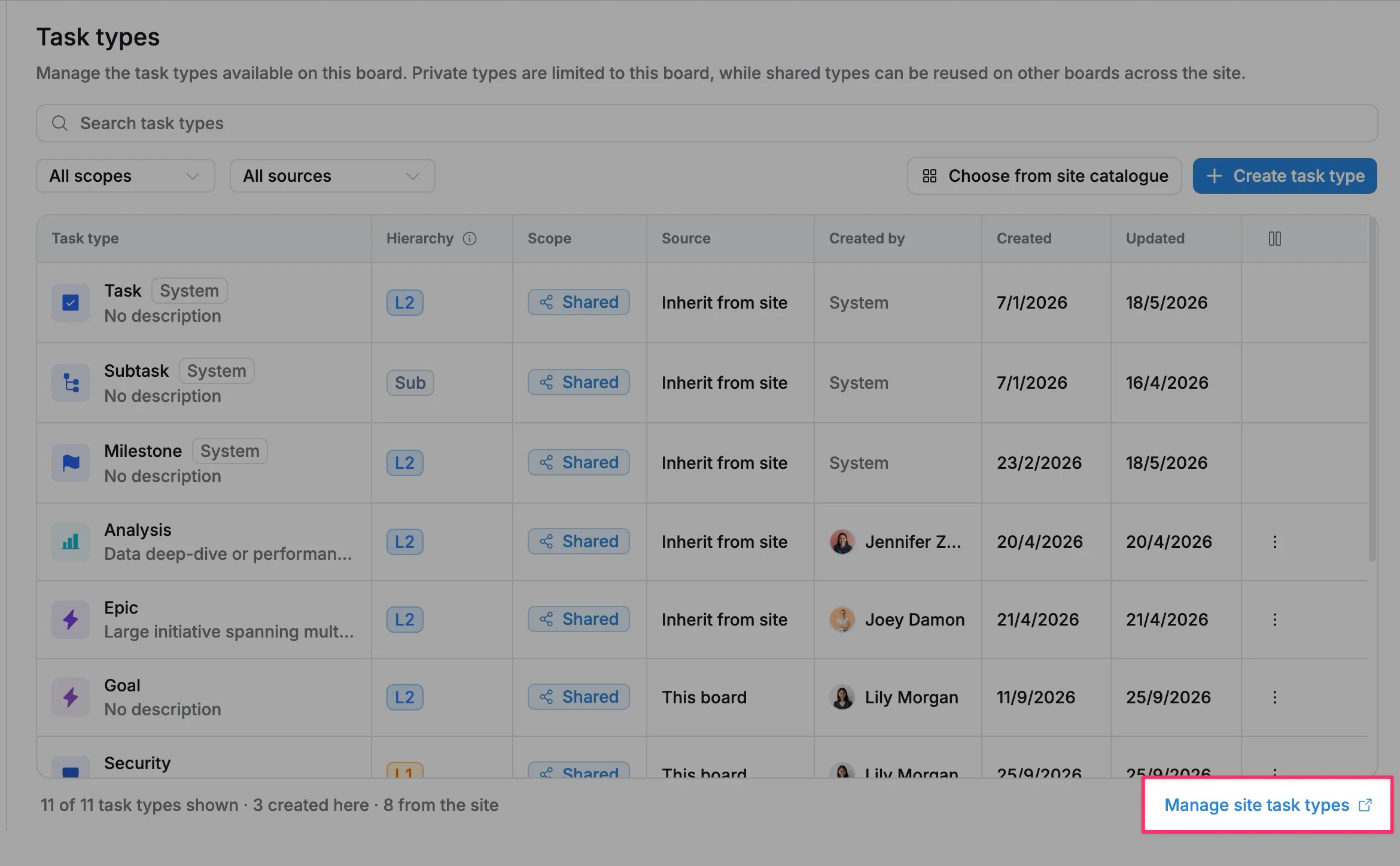The image size is (1400, 866).
Task: Click the Epic task type name
Action: click(121, 608)
